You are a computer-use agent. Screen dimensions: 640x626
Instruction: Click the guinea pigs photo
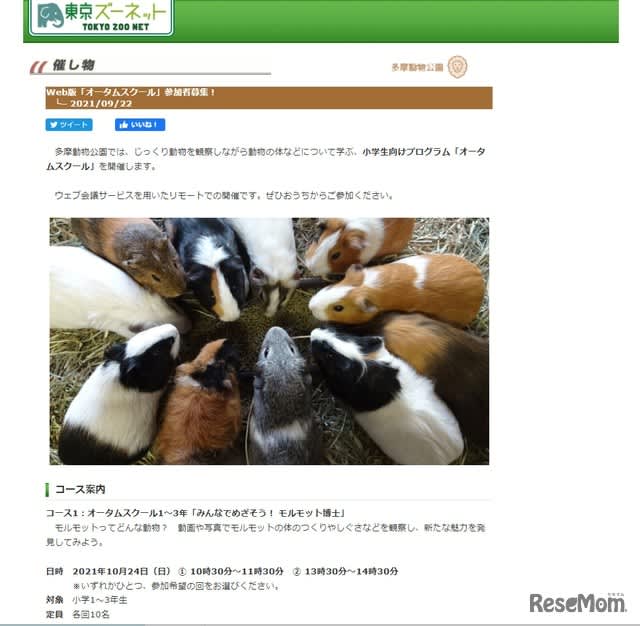(269, 341)
